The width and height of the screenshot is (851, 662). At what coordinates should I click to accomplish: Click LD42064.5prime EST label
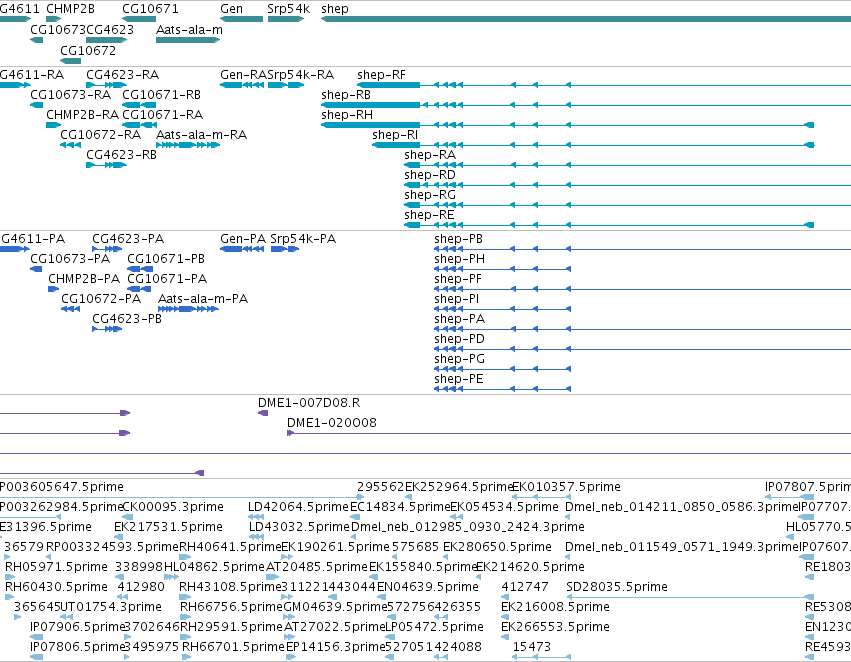299,507
